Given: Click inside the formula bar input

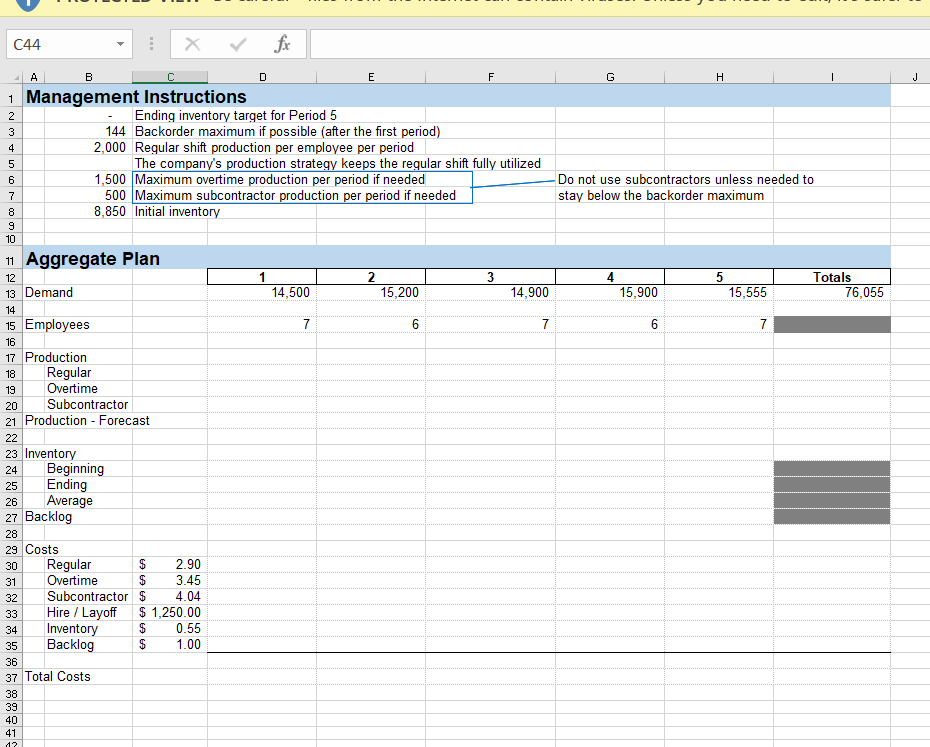Looking at the screenshot, I should (x=600, y=45).
